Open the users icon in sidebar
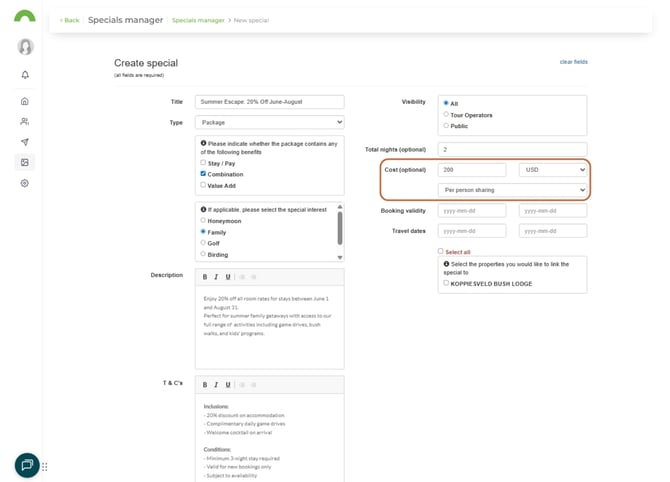The height and width of the screenshot is (482, 670). coord(25,122)
